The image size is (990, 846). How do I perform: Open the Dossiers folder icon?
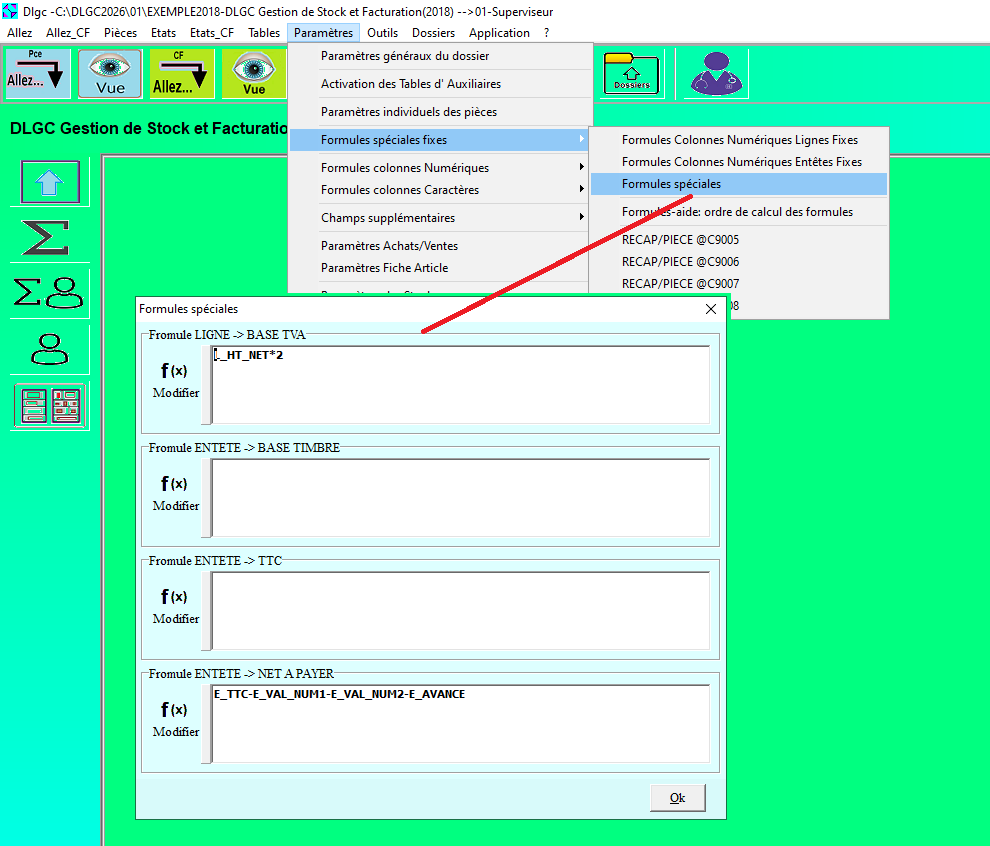tap(632, 74)
